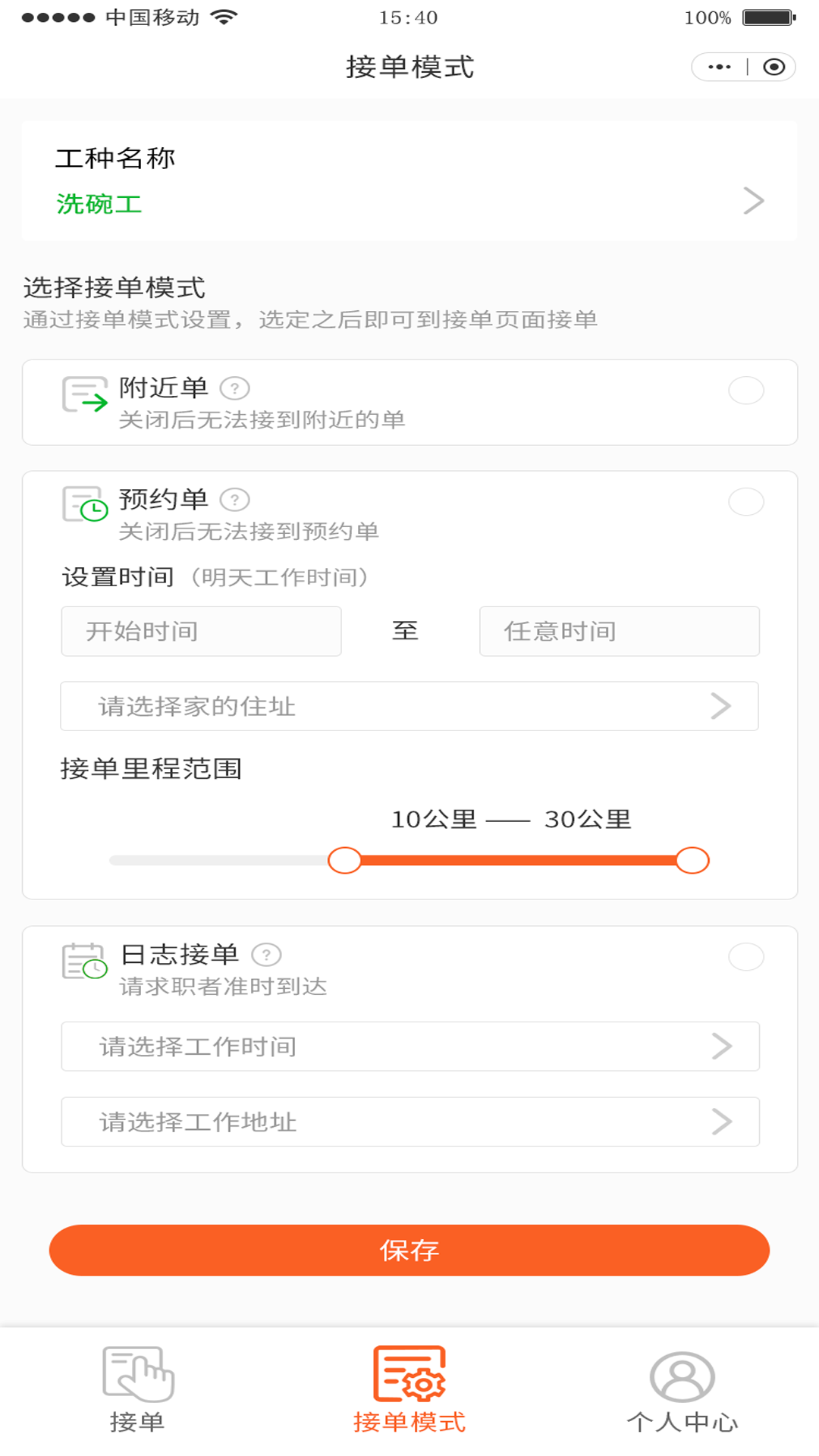This screenshot has height=1456, width=819.
Task: Click the daily log order (日志接单) calendar icon
Action: click(85, 963)
